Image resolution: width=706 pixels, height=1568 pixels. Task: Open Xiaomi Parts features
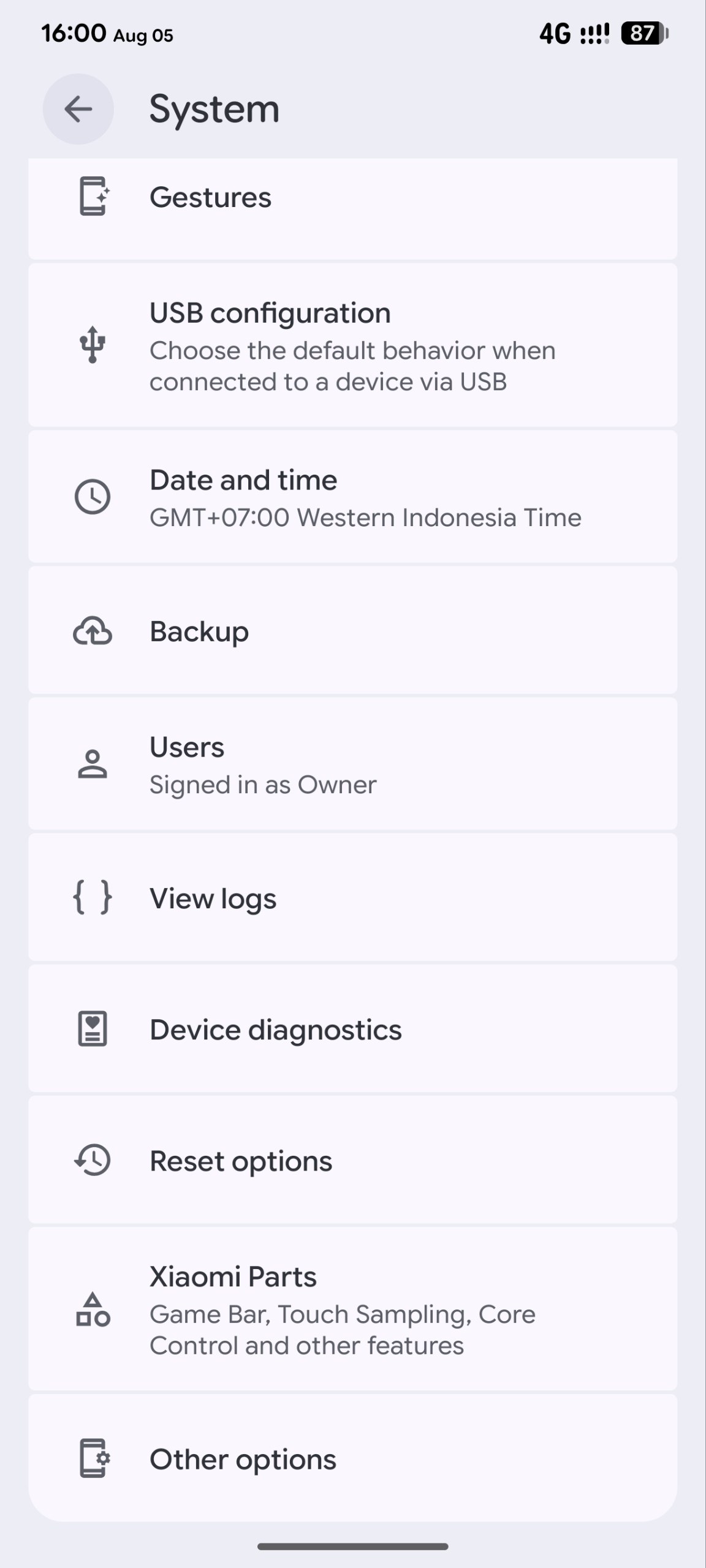[353, 1309]
